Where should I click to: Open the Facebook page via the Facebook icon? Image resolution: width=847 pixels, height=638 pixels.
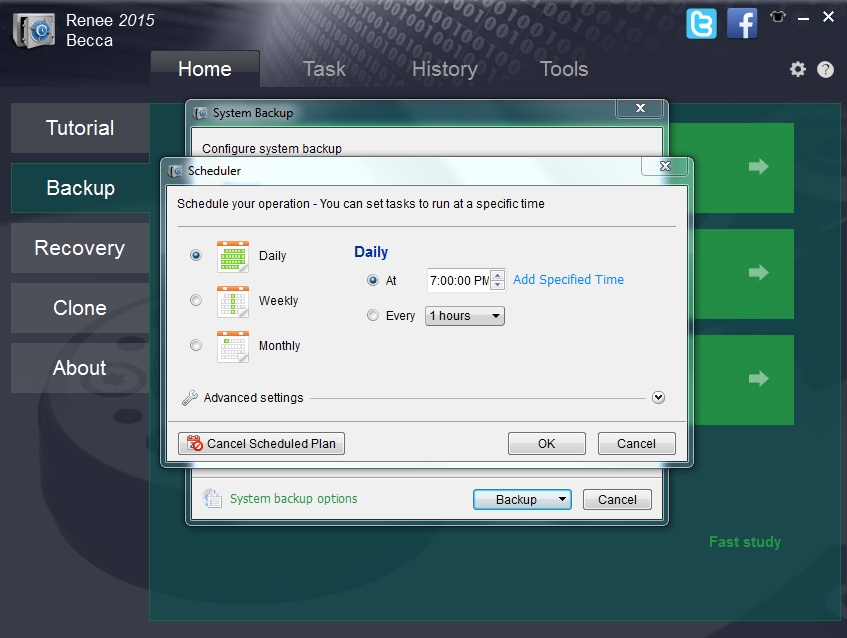coord(742,24)
